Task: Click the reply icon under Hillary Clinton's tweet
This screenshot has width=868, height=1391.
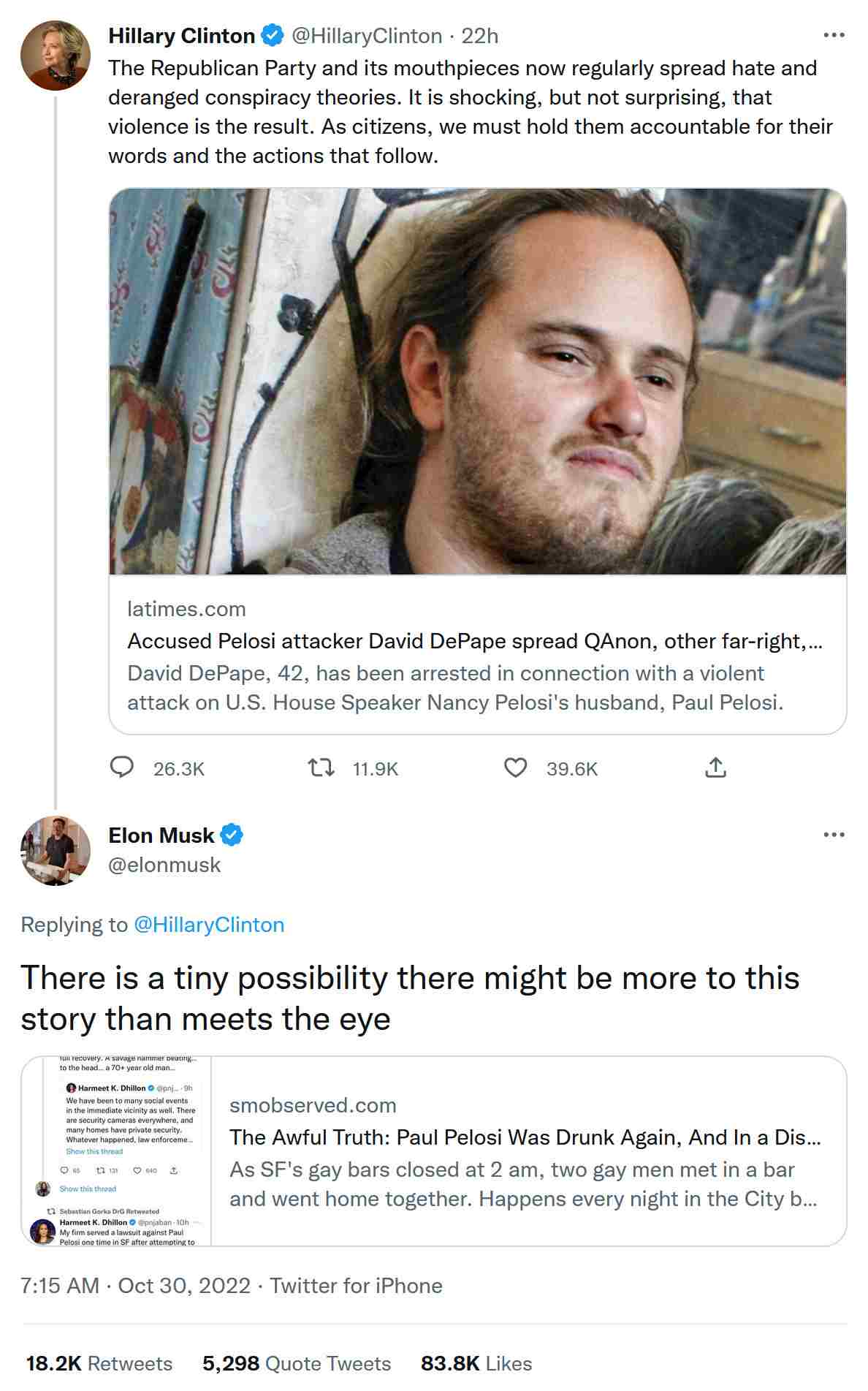Action: click(x=122, y=767)
